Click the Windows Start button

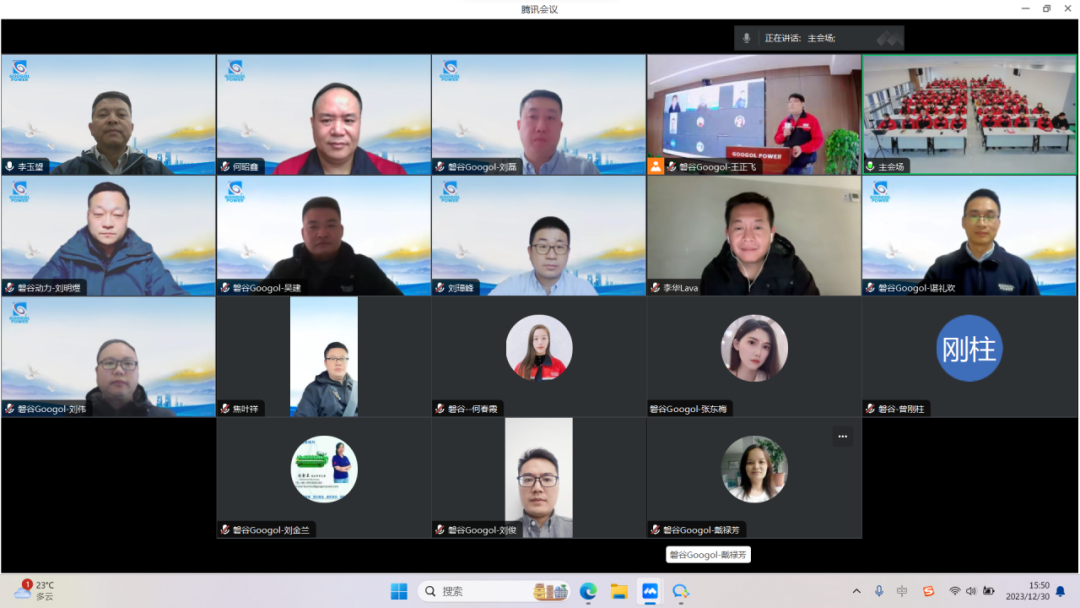coord(399,591)
